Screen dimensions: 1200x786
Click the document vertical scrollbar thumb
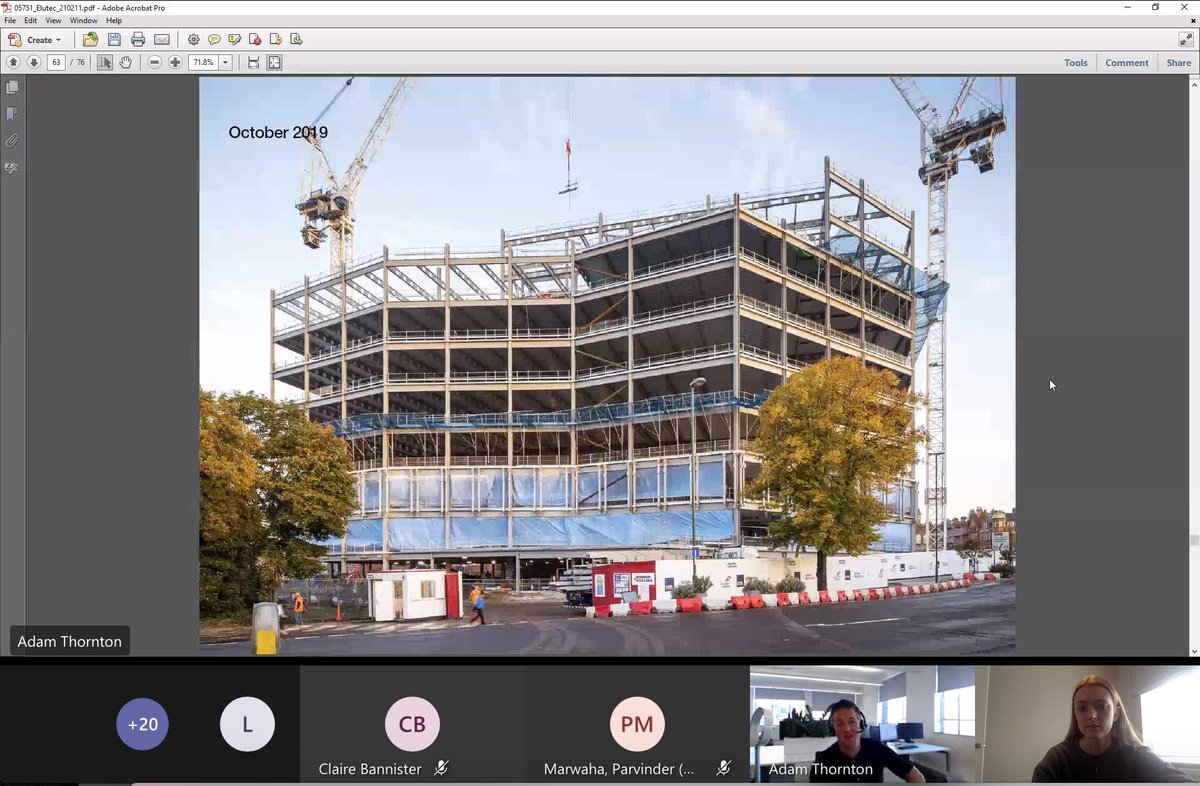click(x=1194, y=540)
